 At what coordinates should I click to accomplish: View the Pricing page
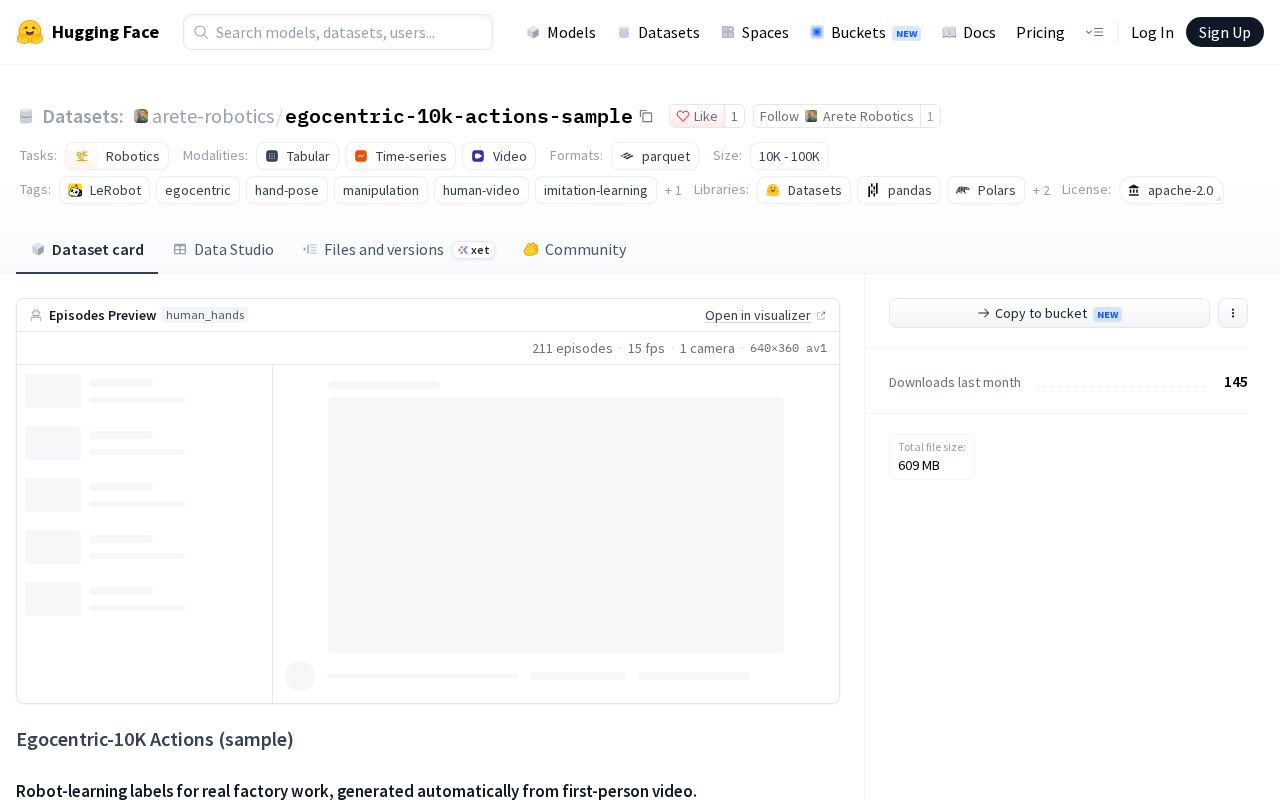1040,32
